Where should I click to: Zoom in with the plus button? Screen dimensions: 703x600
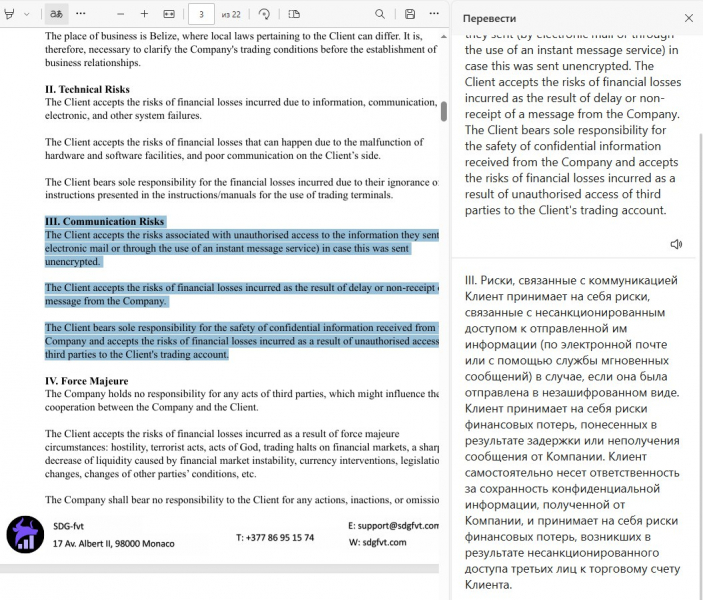[144, 14]
